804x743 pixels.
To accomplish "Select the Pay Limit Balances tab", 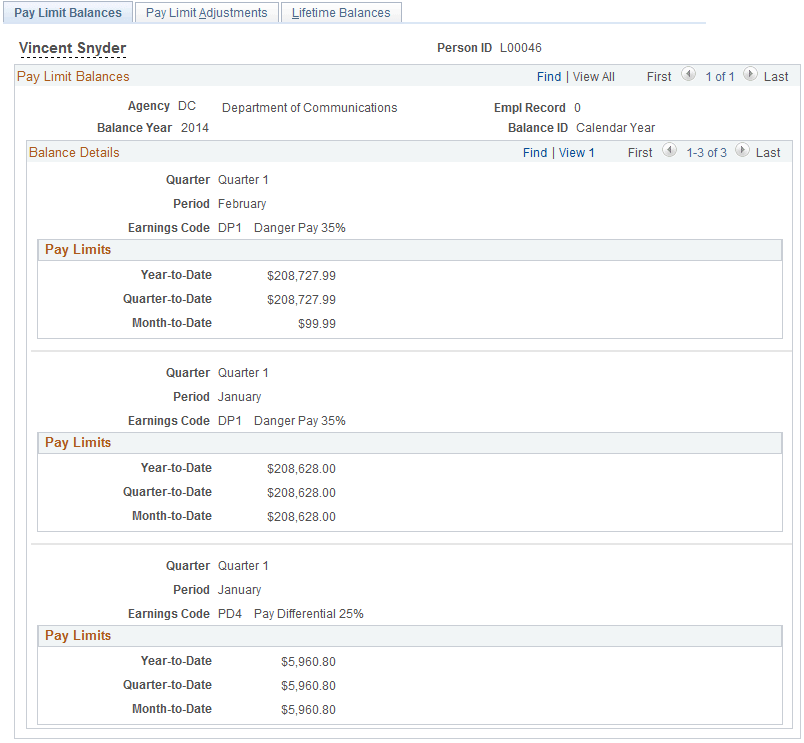I will [67, 12].
